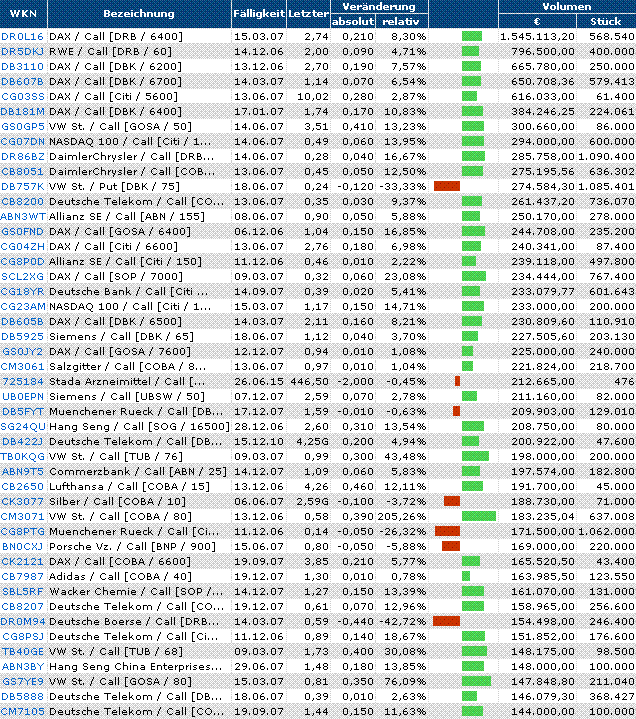Open WKN link DR5DKJ

(x=22, y=51)
